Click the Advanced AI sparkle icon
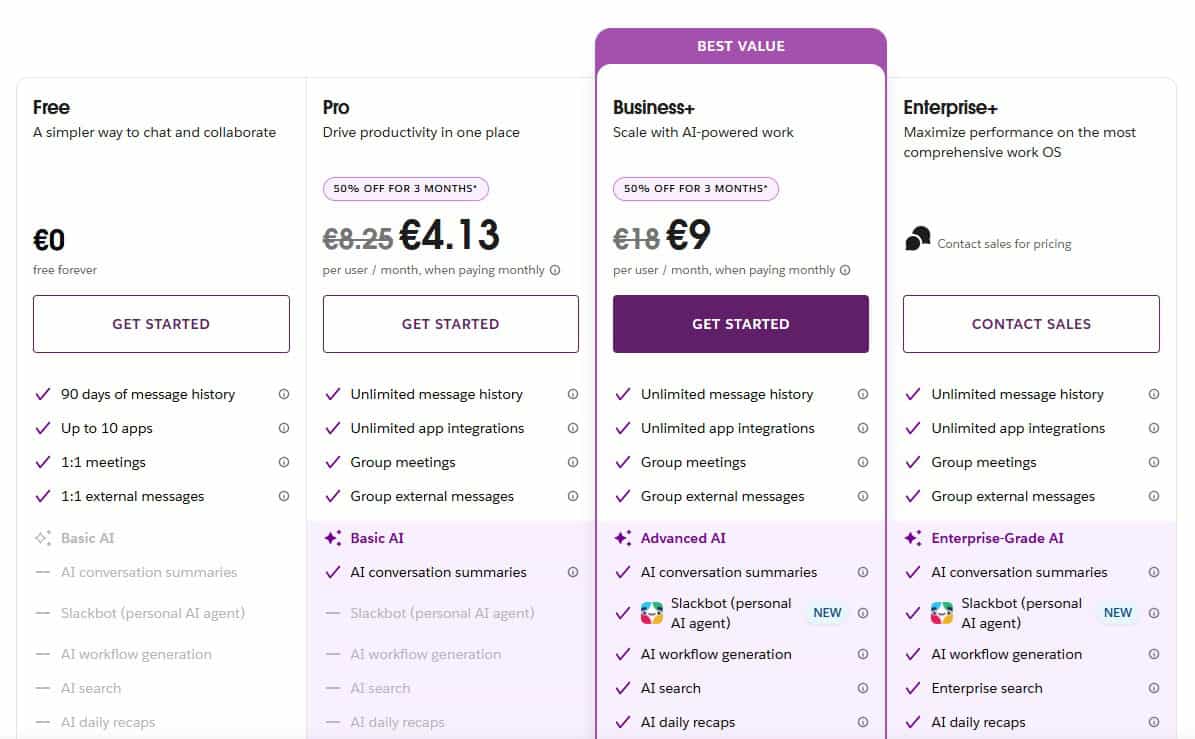The image size is (1195, 739). (624, 537)
